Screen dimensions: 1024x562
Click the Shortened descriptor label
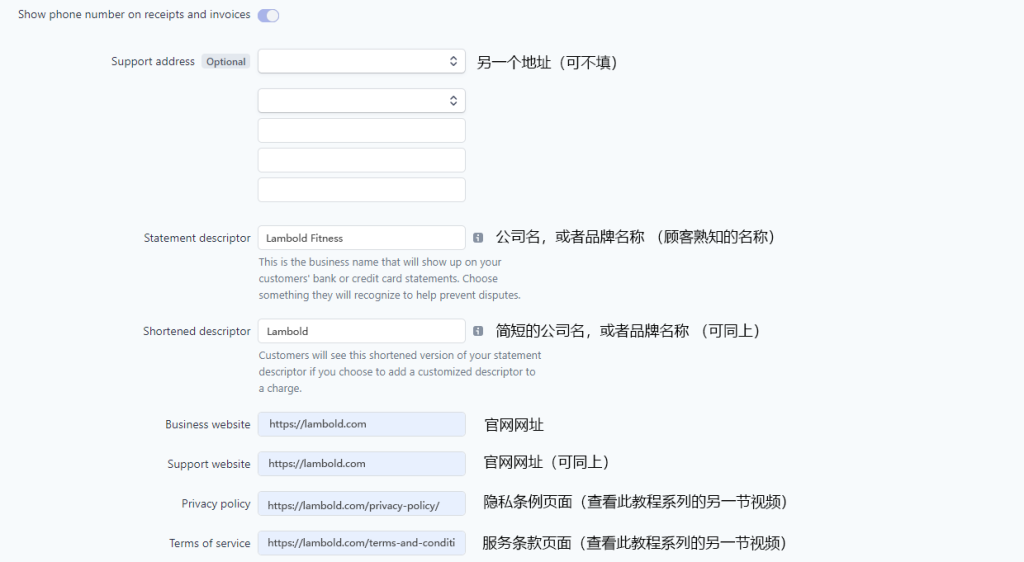197,331
